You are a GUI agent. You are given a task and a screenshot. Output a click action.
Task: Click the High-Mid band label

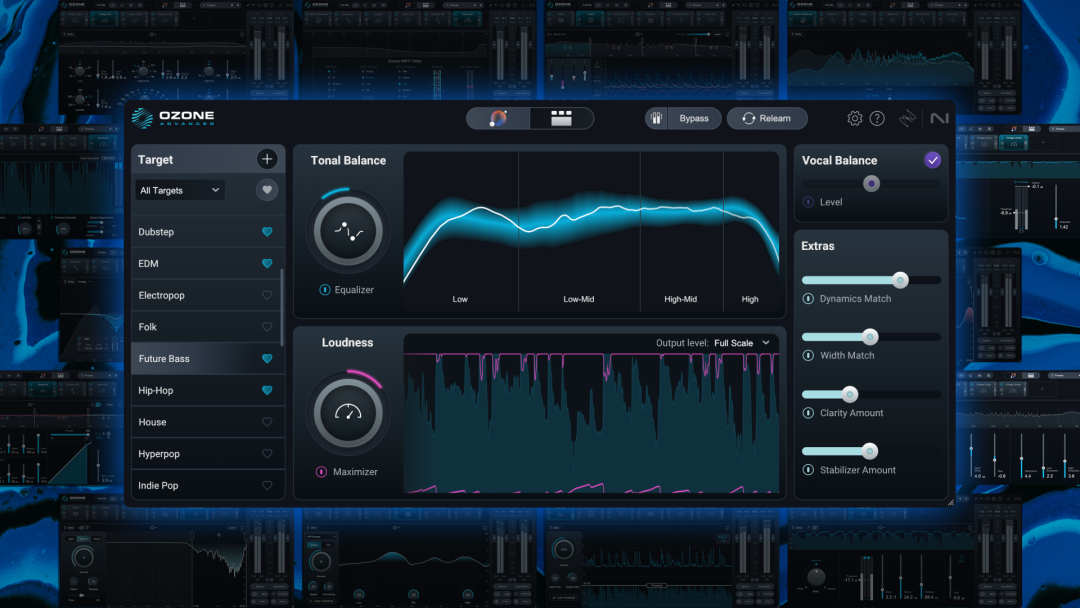[681, 299]
